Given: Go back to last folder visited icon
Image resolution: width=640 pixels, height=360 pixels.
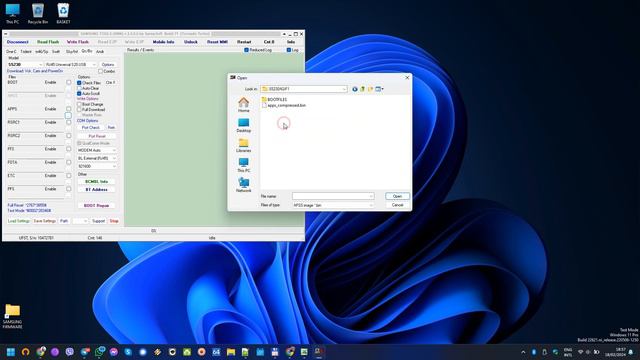Looking at the screenshot, I should [355, 89].
